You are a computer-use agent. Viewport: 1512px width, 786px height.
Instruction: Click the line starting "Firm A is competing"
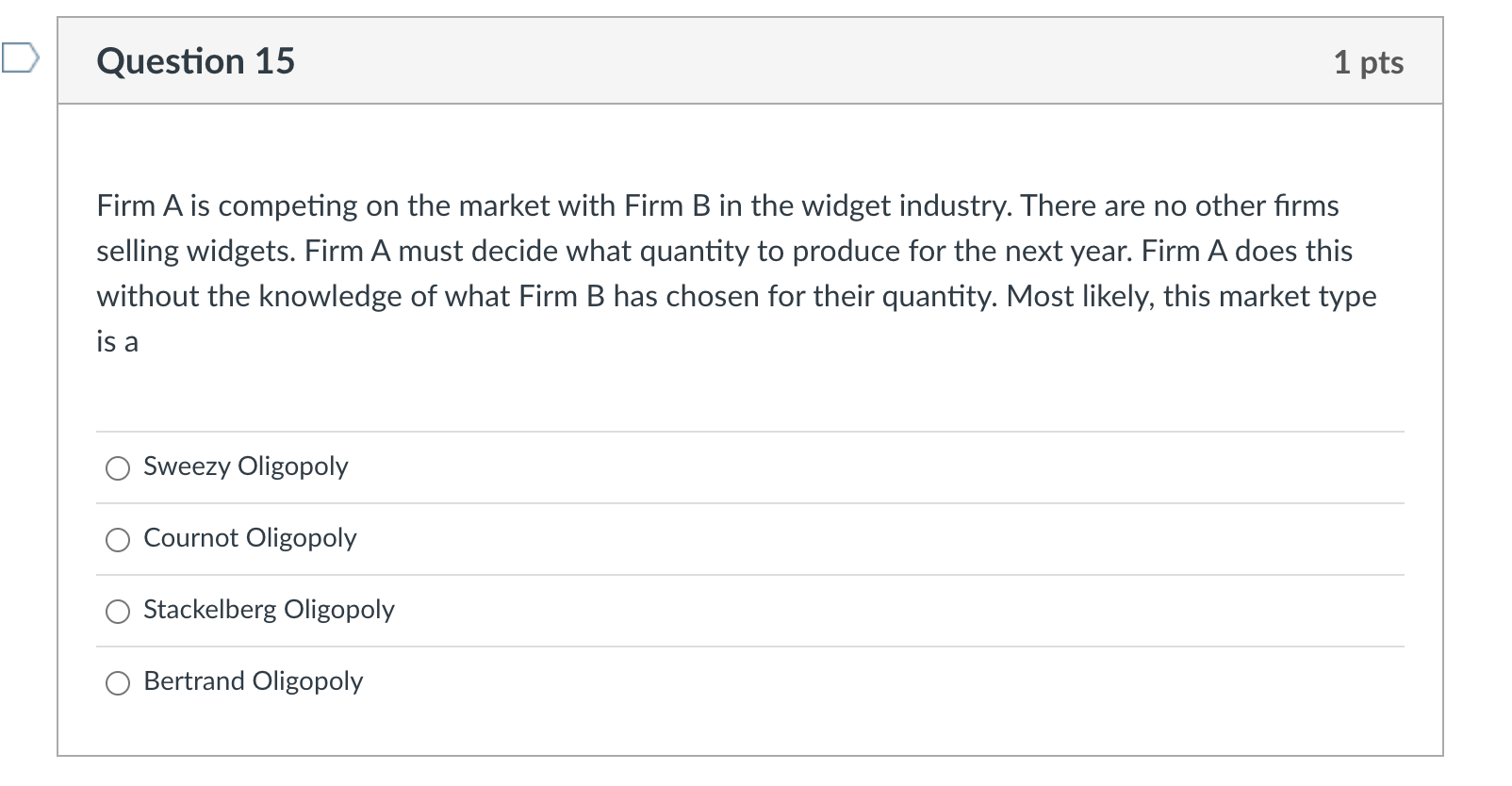(x=716, y=205)
